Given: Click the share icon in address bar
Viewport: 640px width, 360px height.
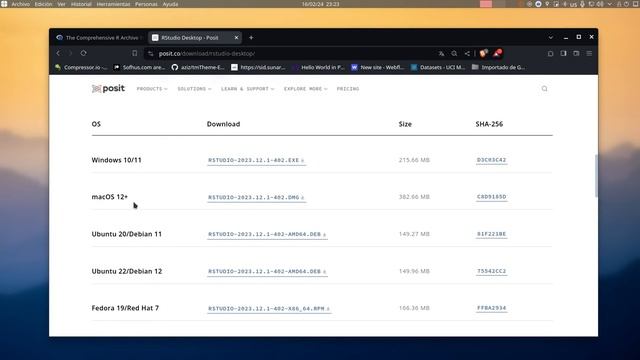Looking at the screenshot, I should 467,53.
